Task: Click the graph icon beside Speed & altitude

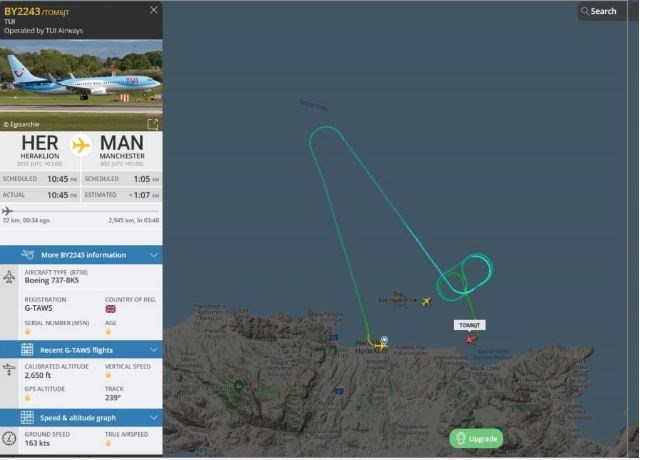Action: coord(27,418)
